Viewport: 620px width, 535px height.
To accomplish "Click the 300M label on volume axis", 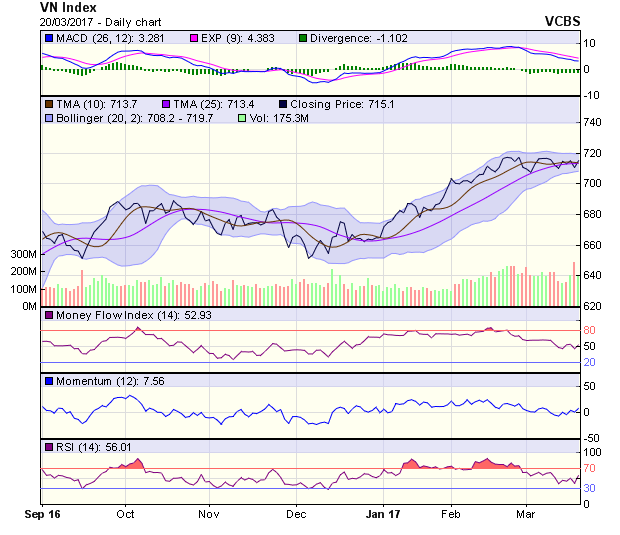I will pos(22,255).
